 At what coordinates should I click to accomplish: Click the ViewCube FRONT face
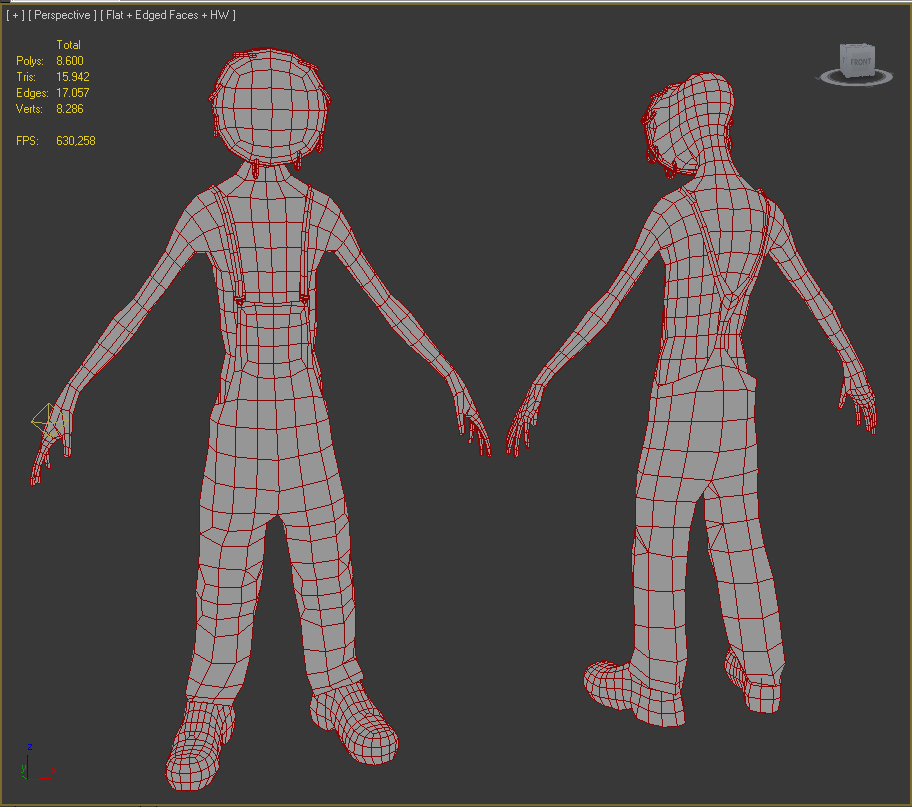point(860,62)
